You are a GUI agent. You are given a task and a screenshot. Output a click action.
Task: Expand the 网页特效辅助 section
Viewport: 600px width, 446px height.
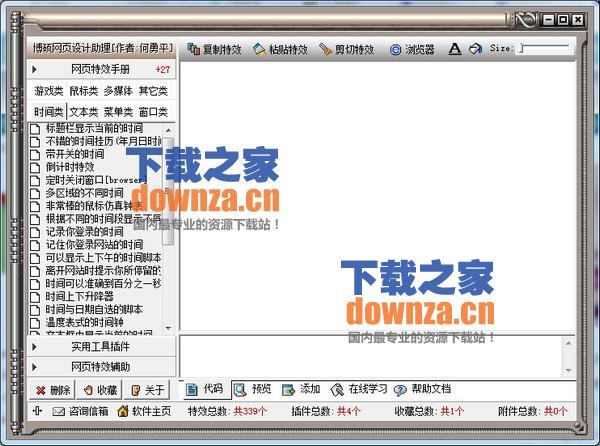click(x=101, y=367)
